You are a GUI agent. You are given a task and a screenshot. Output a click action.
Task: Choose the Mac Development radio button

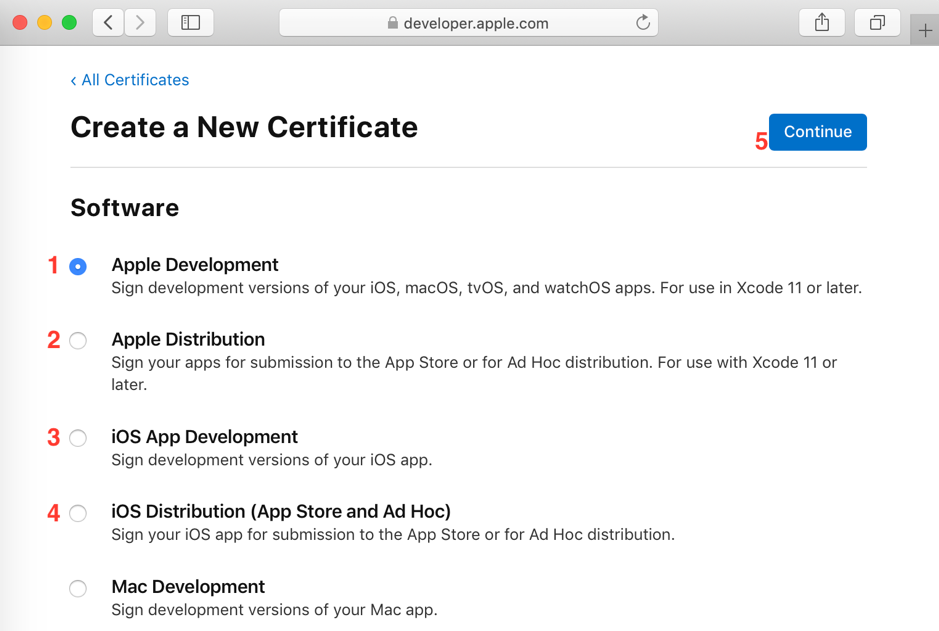point(78,588)
